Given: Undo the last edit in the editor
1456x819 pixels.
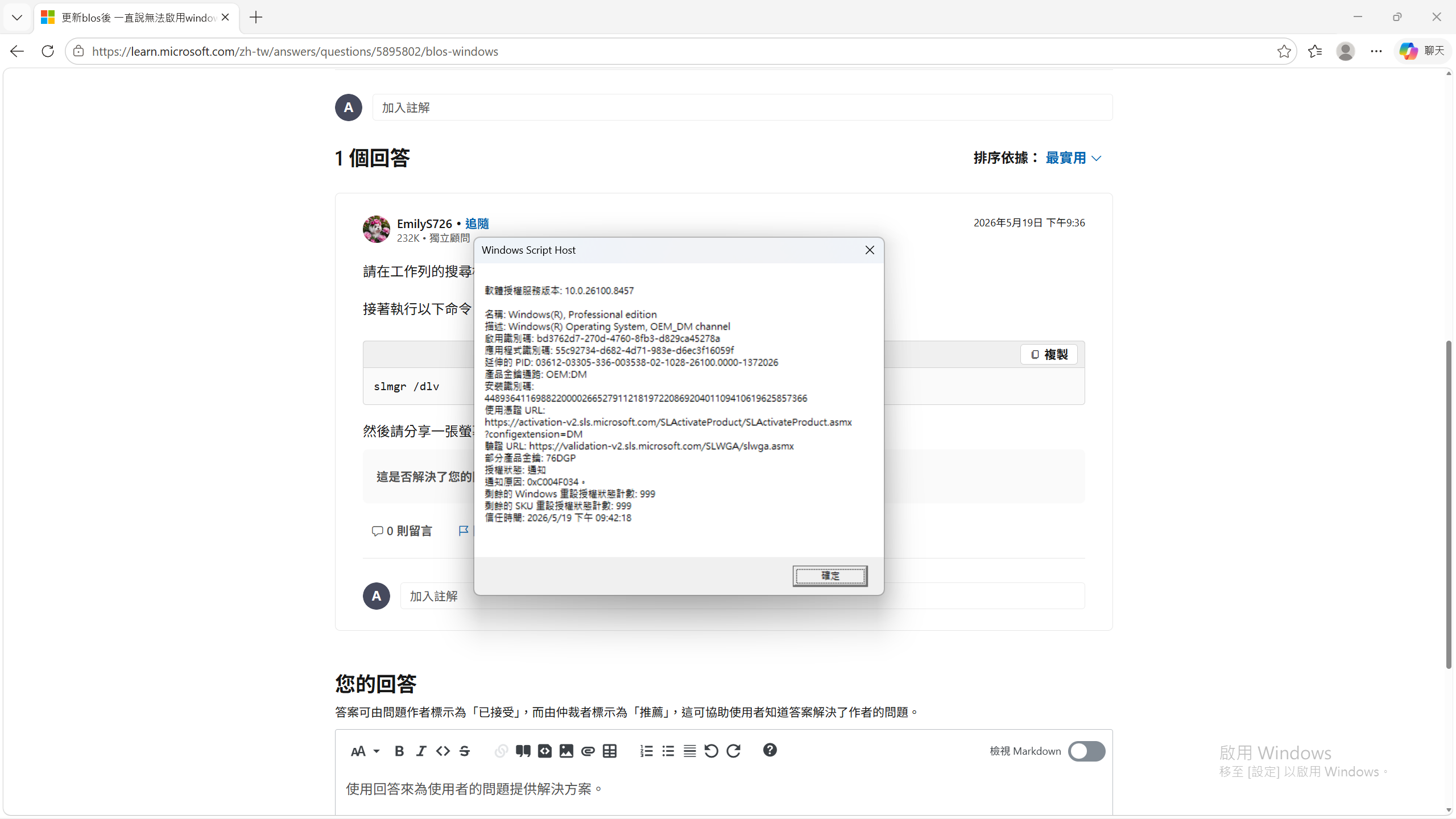Looking at the screenshot, I should pyautogui.click(x=712, y=751).
